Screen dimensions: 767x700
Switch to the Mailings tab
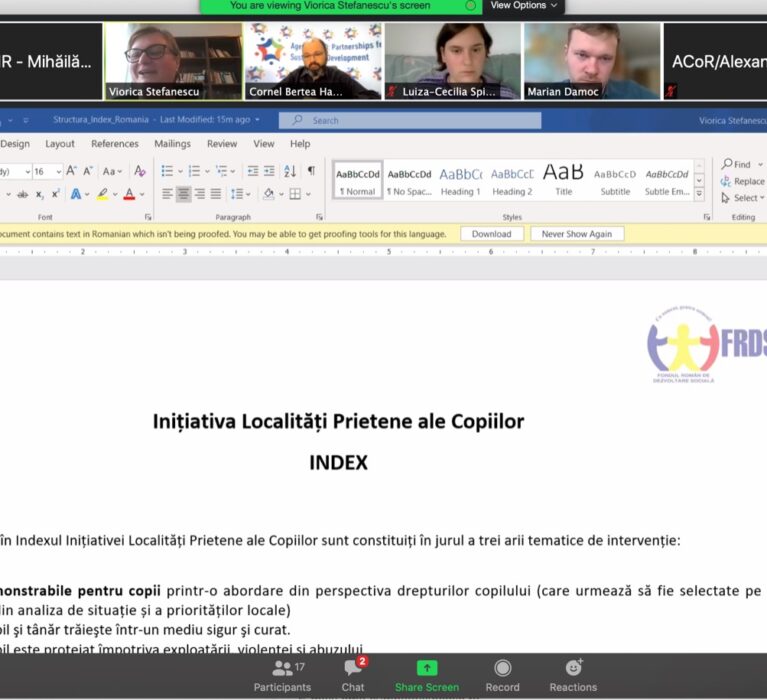coord(173,143)
